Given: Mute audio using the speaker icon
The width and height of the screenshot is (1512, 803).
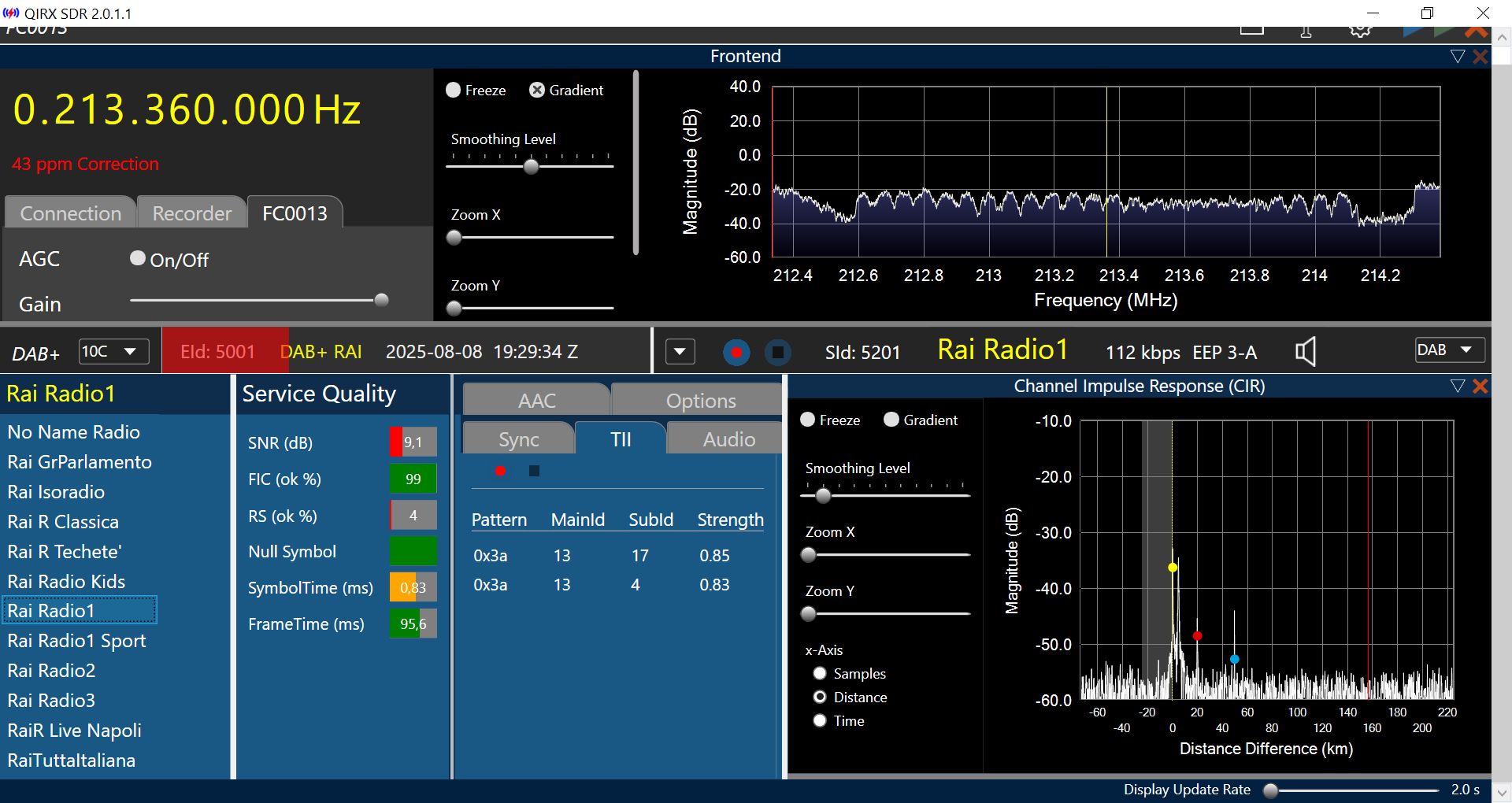Looking at the screenshot, I should pos(1305,352).
